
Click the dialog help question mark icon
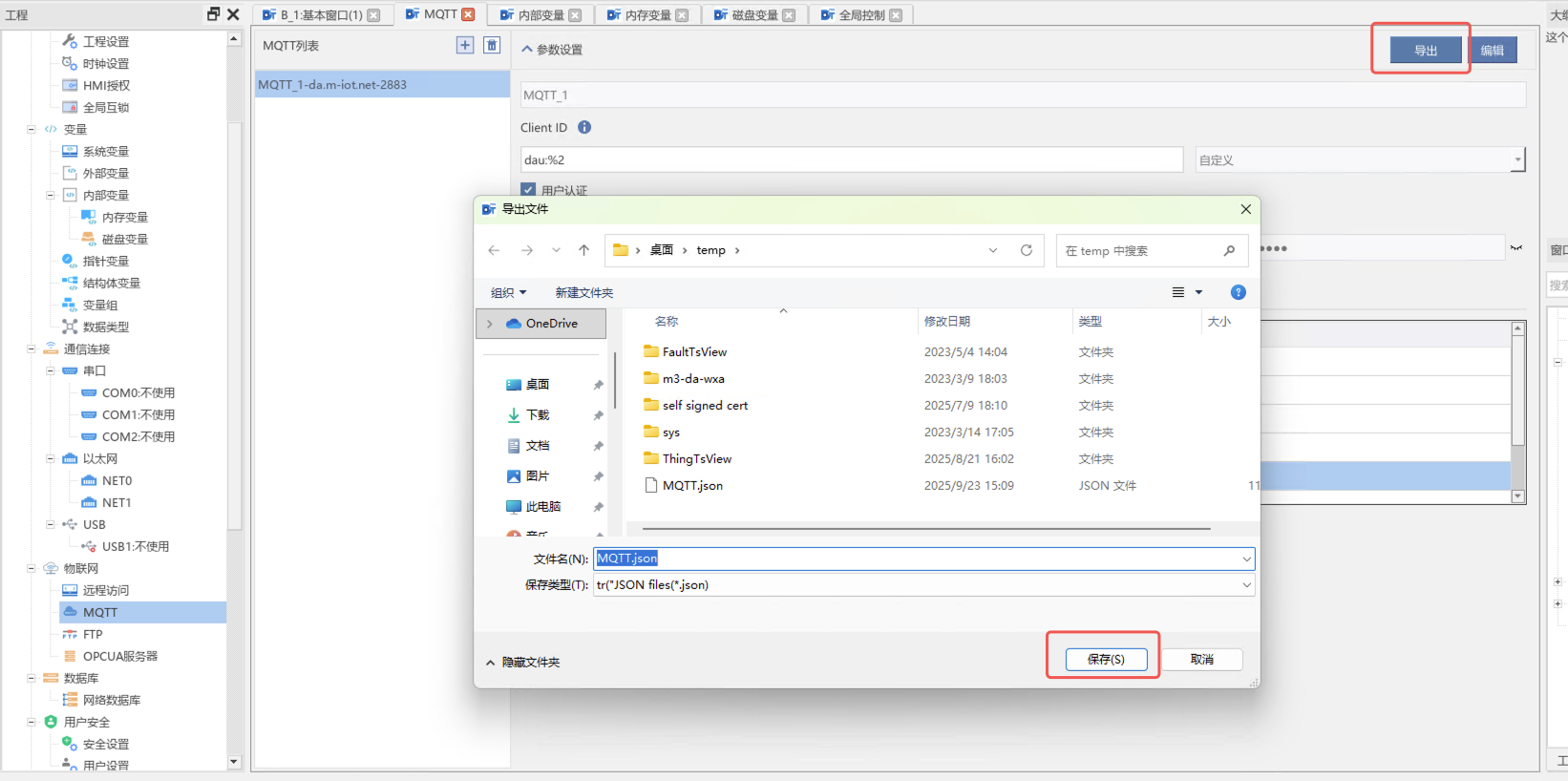[x=1238, y=292]
